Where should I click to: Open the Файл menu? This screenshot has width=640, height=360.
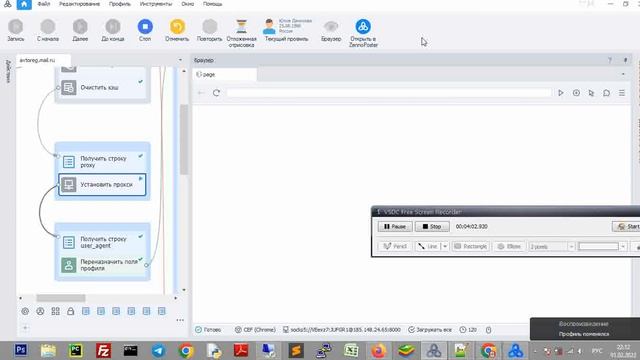44,4
